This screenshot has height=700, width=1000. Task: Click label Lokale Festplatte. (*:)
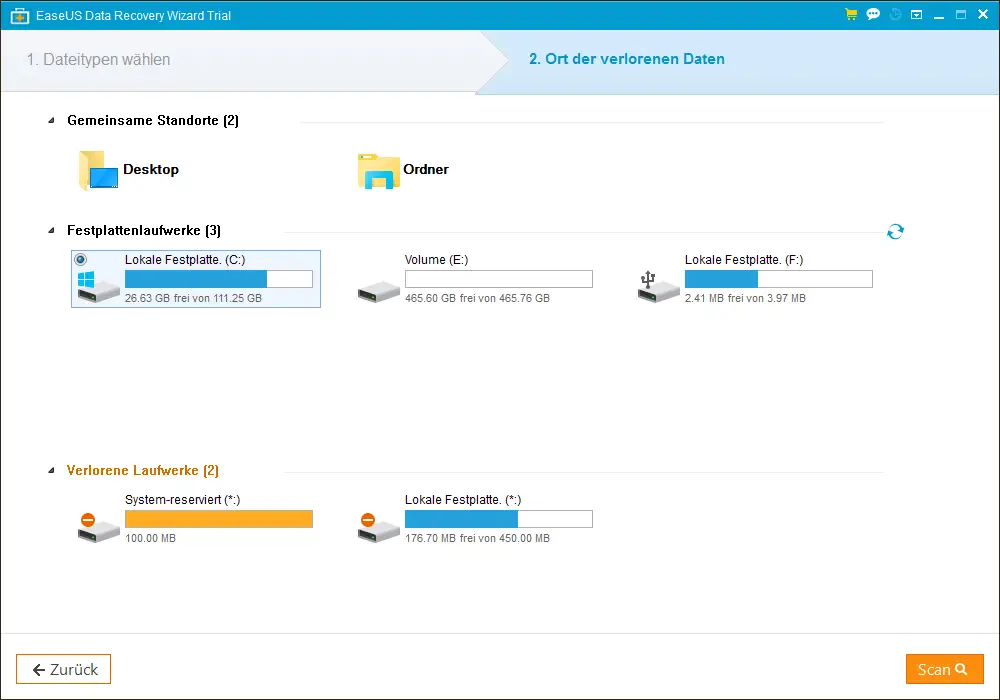click(463, 500)
